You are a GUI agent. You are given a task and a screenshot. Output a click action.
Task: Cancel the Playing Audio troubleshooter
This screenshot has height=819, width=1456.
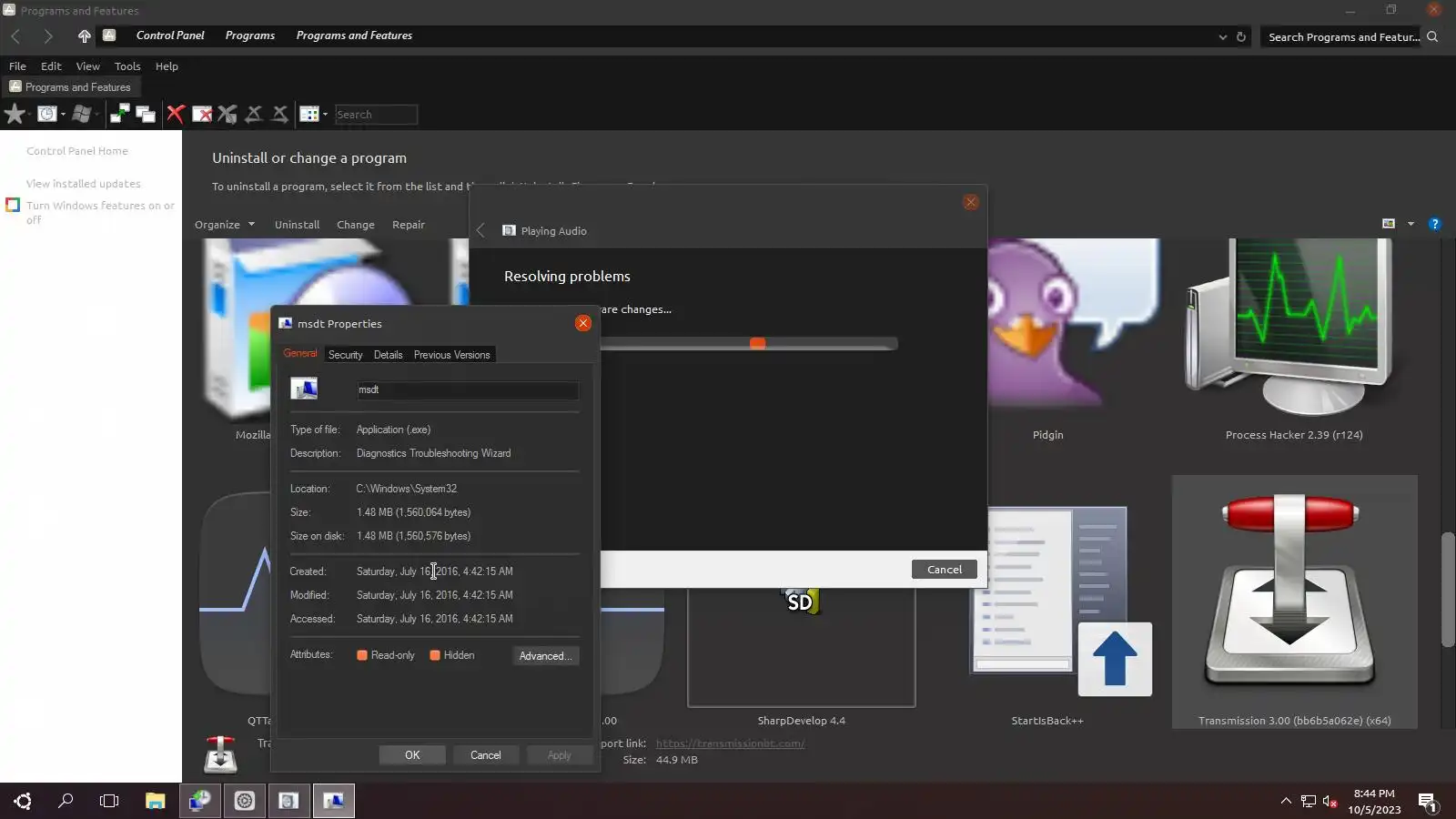[945, 570]
